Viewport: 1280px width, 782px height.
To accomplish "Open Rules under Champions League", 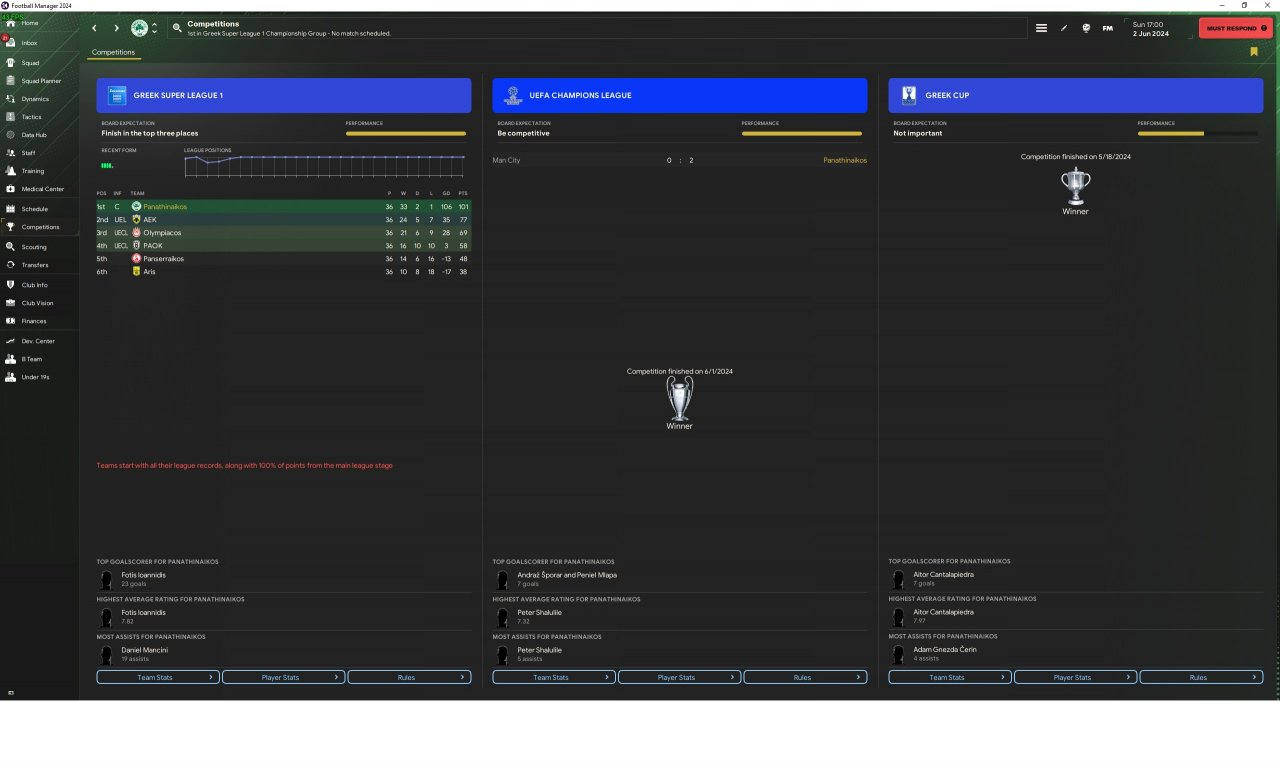I will [805, 677].
